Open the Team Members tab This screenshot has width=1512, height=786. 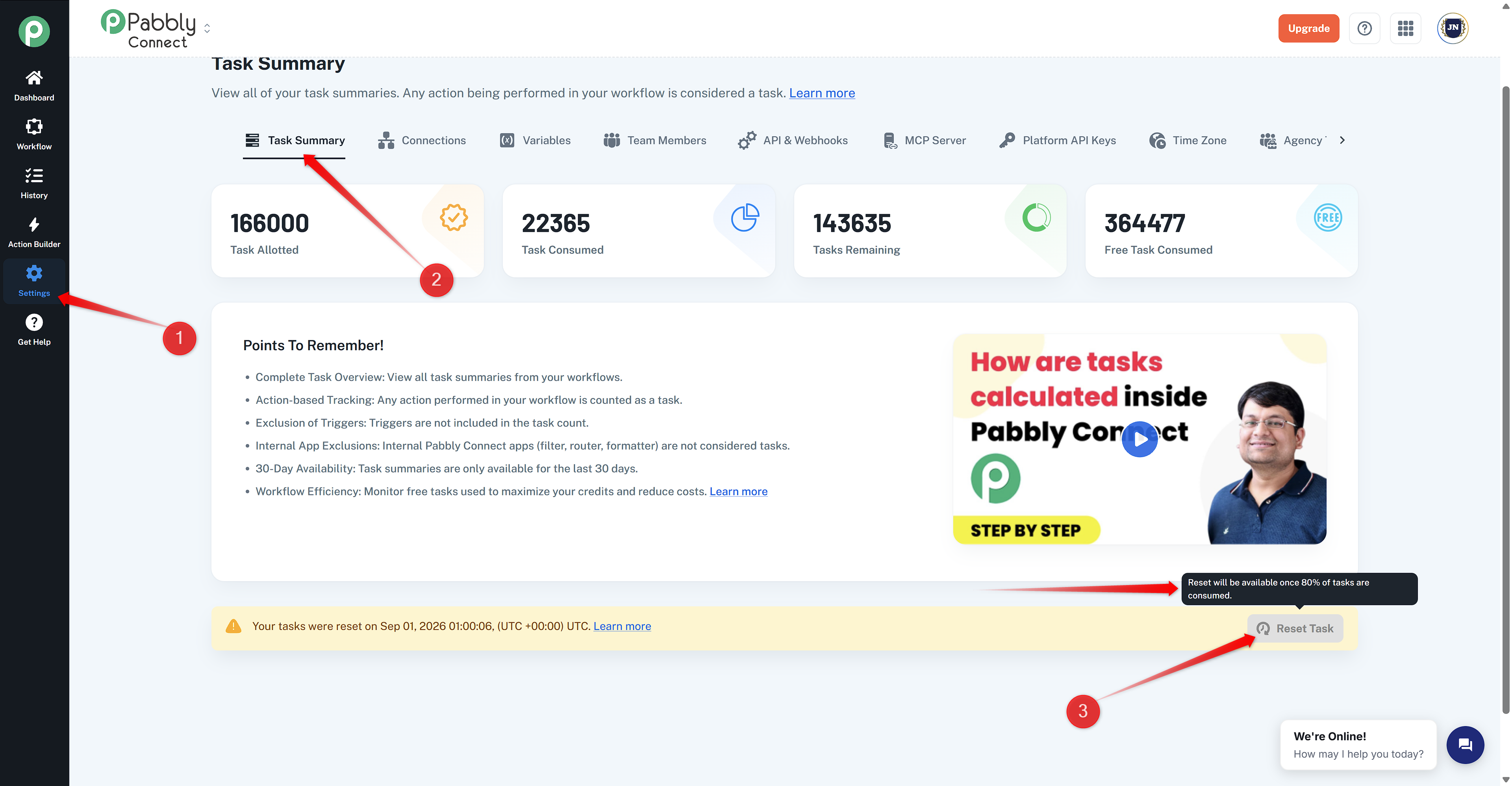pyautogui.click(x=654, y=140)
